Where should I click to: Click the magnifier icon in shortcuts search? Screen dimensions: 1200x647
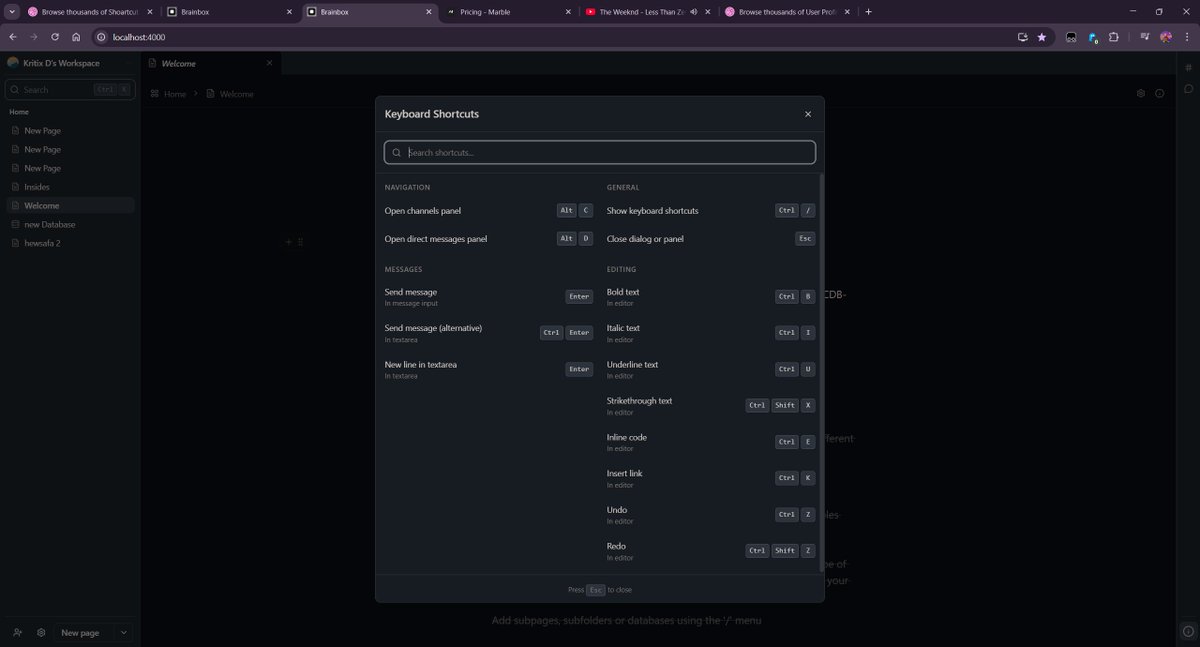pos(397,153)
